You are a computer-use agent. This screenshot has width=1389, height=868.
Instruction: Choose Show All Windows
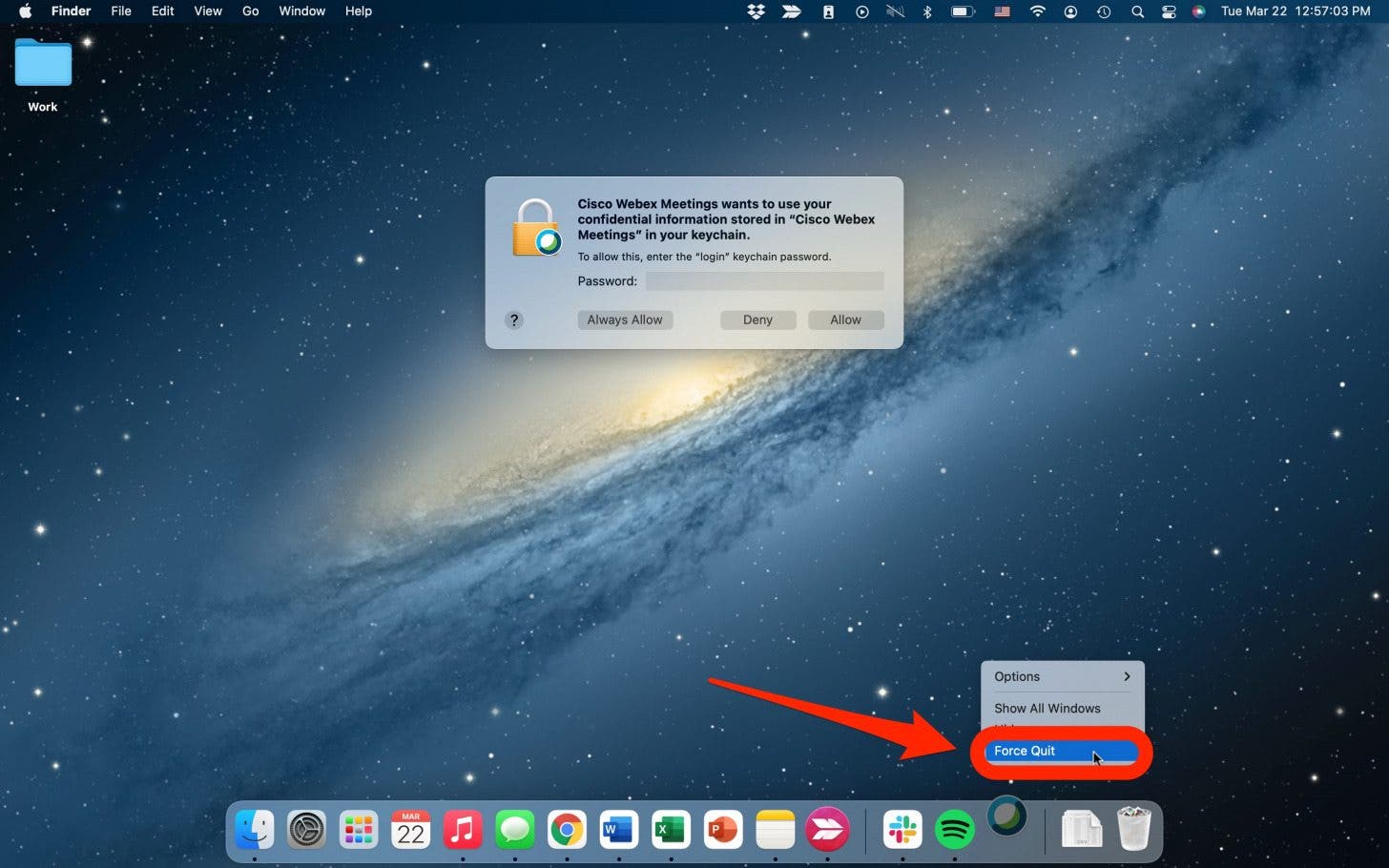pyautogui.click(x=1047, y=708)
